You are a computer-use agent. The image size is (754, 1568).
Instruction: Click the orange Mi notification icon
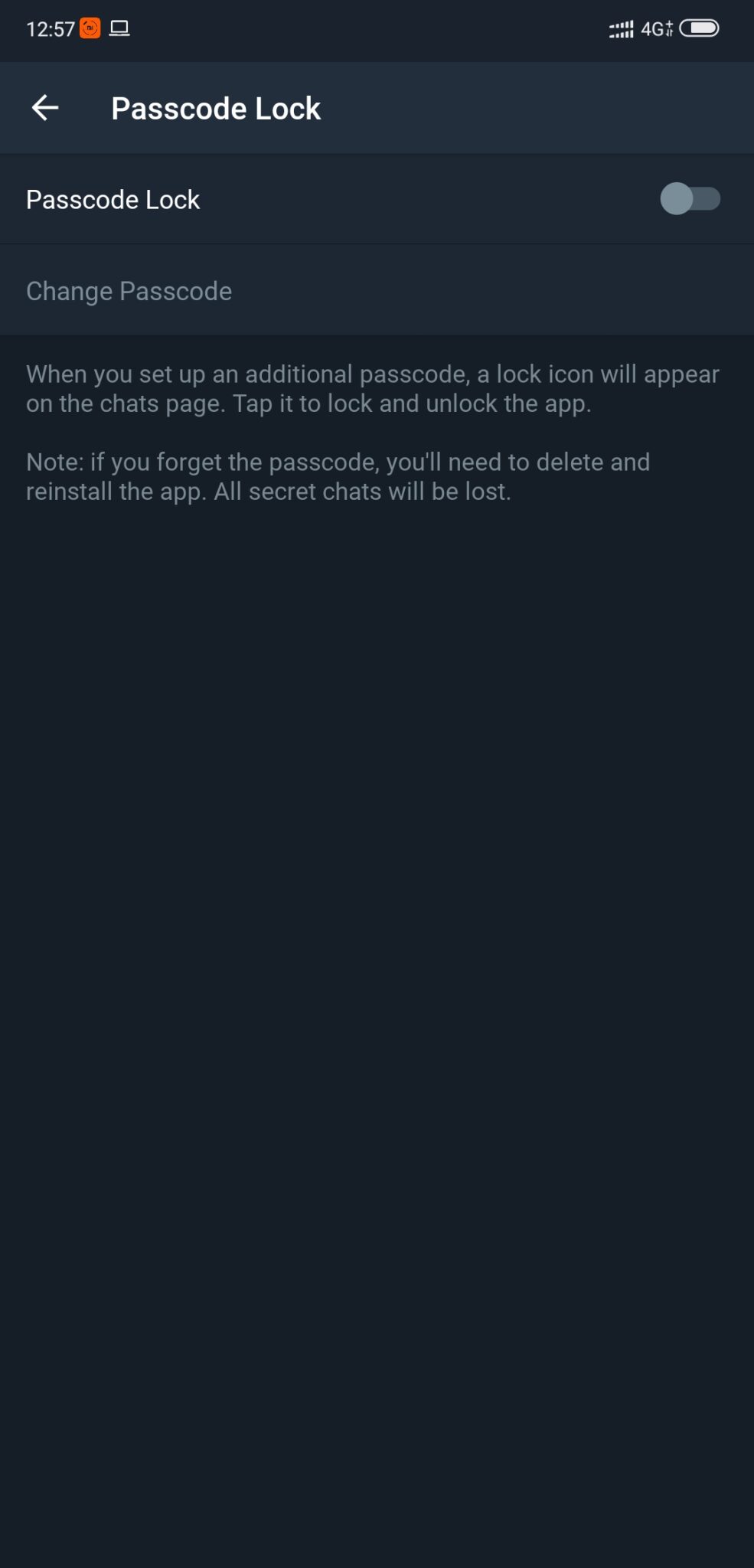click(90, 29)
